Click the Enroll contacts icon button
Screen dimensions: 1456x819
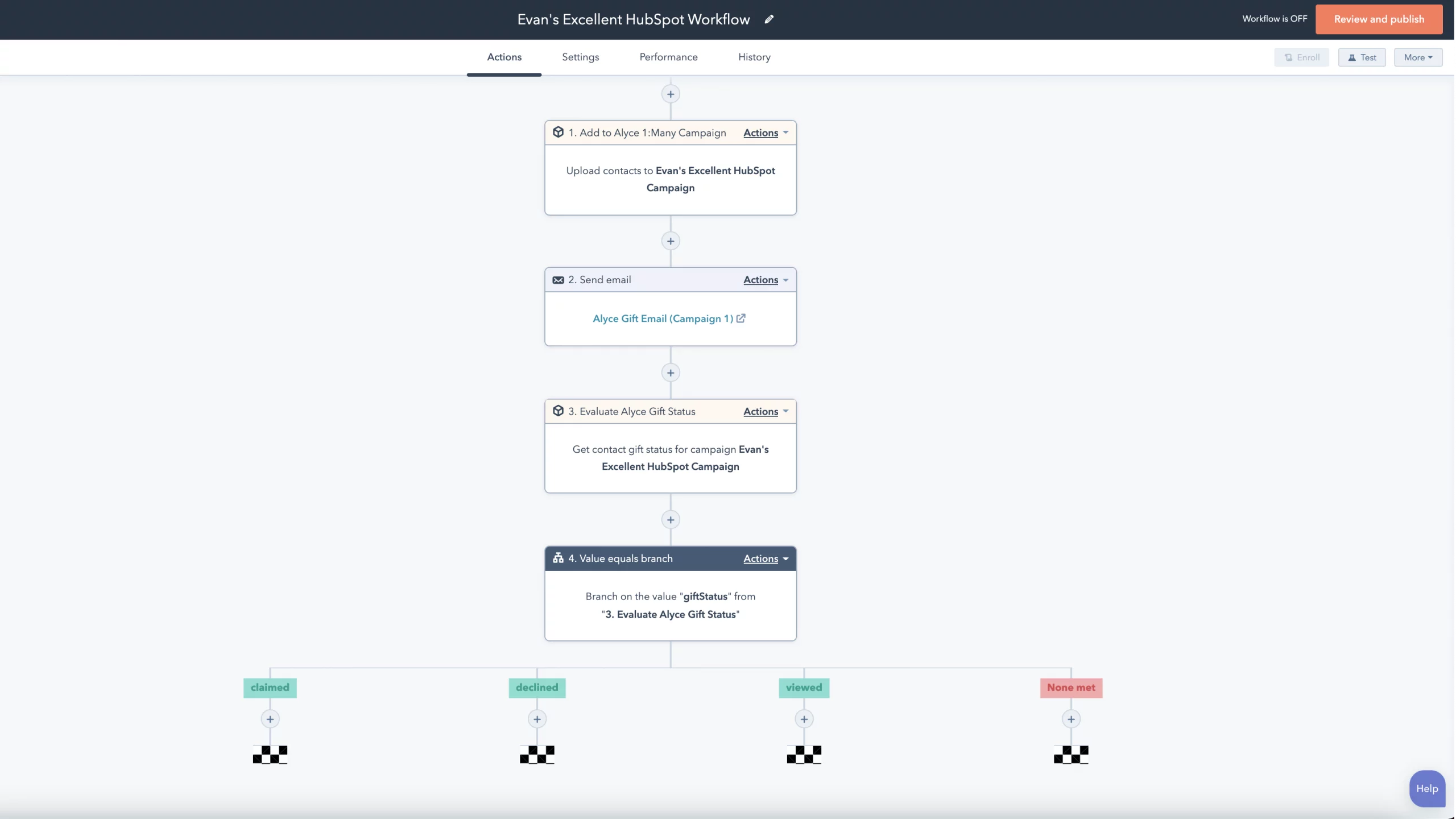pos(1301,57)
